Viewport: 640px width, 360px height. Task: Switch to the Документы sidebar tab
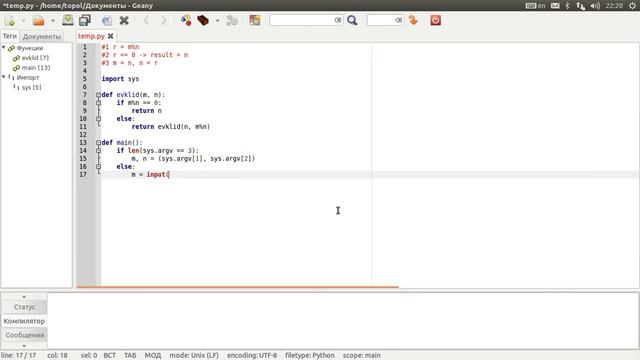pos(42,36)
